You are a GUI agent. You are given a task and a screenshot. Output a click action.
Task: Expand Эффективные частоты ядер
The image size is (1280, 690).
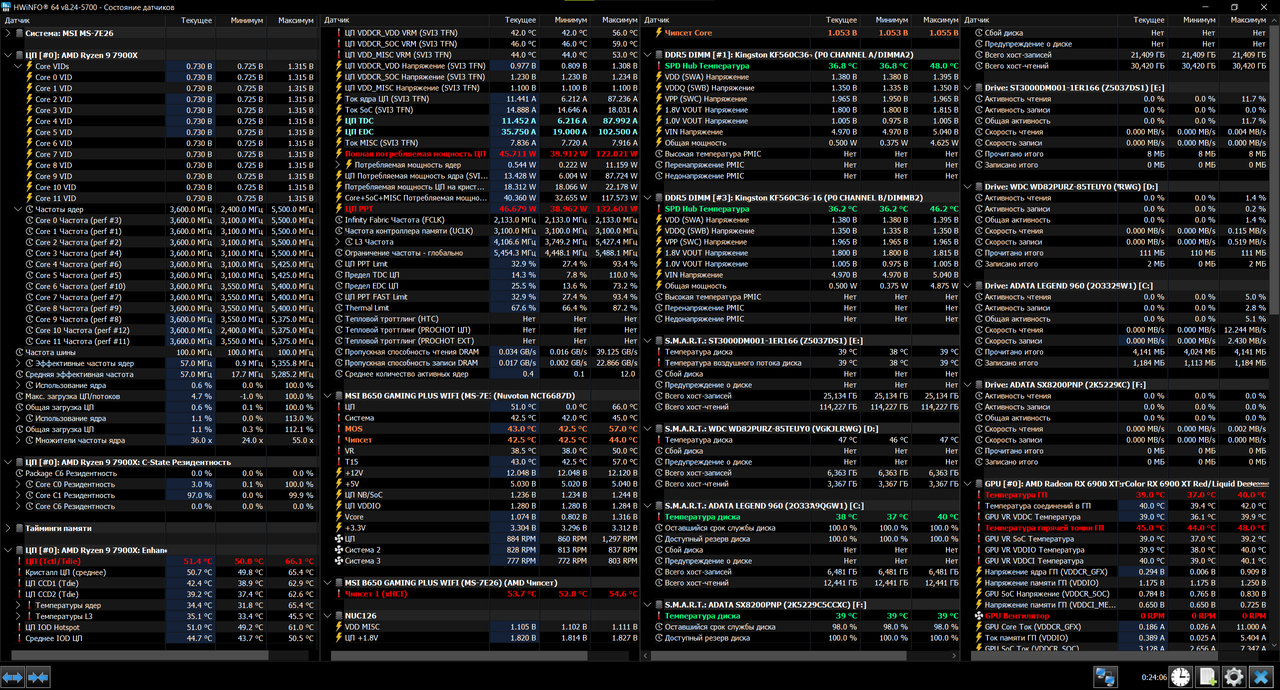(x=18, y=363)
